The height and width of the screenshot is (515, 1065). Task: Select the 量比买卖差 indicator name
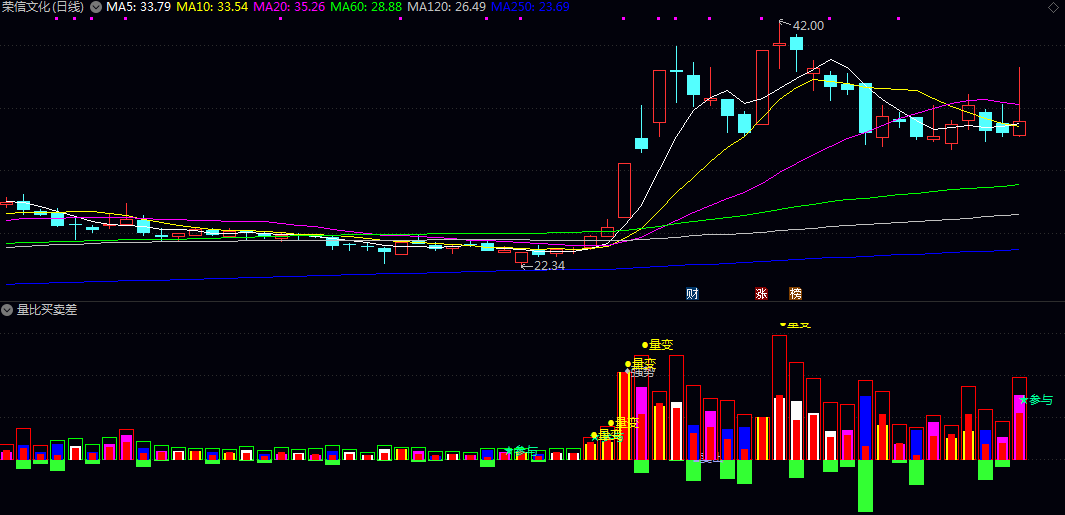tap(47, 310)
